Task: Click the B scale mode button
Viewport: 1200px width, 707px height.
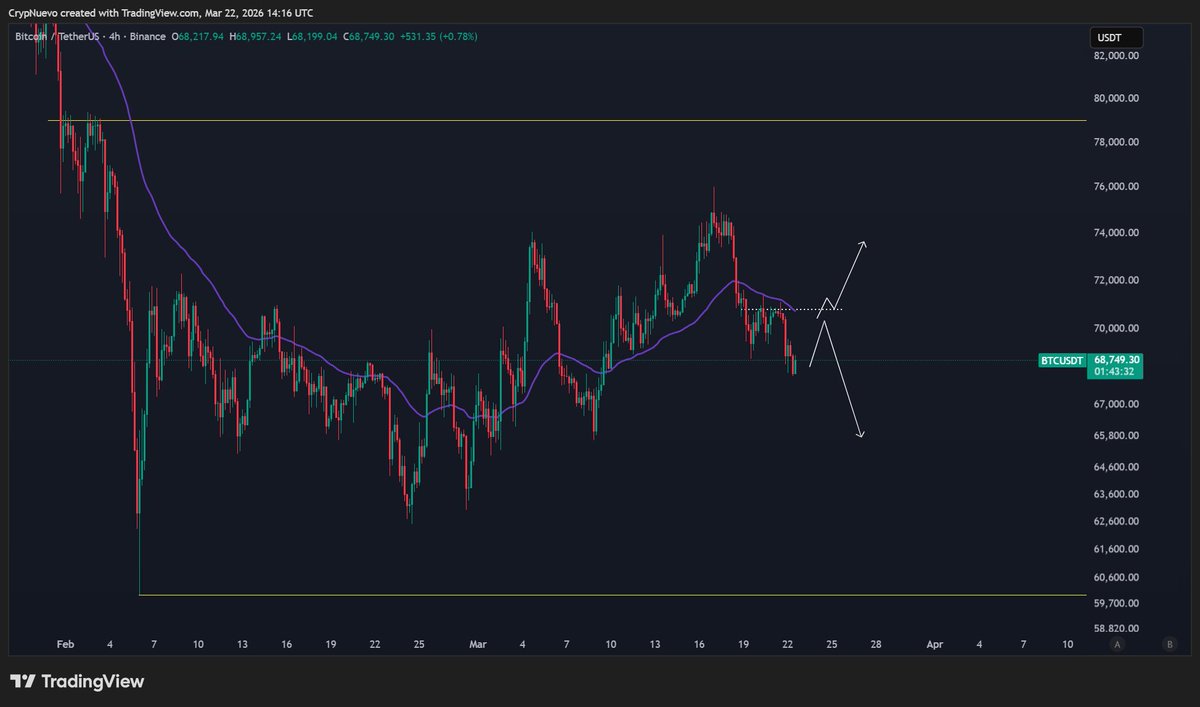Action: click(x=1169, y=645)
